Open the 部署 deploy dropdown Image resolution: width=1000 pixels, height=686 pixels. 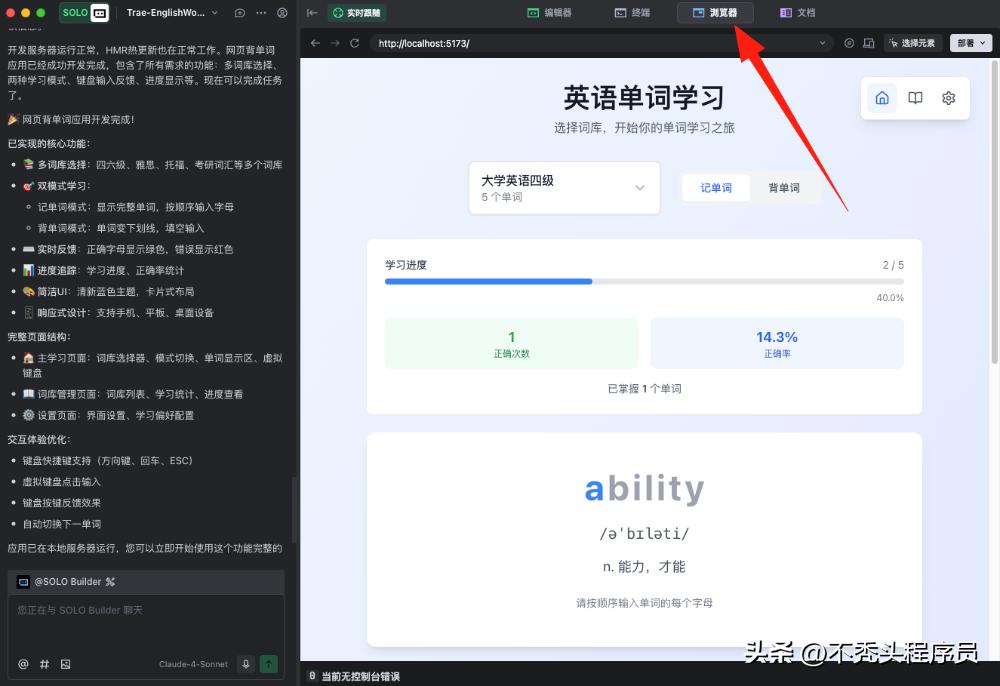(969, 43)
